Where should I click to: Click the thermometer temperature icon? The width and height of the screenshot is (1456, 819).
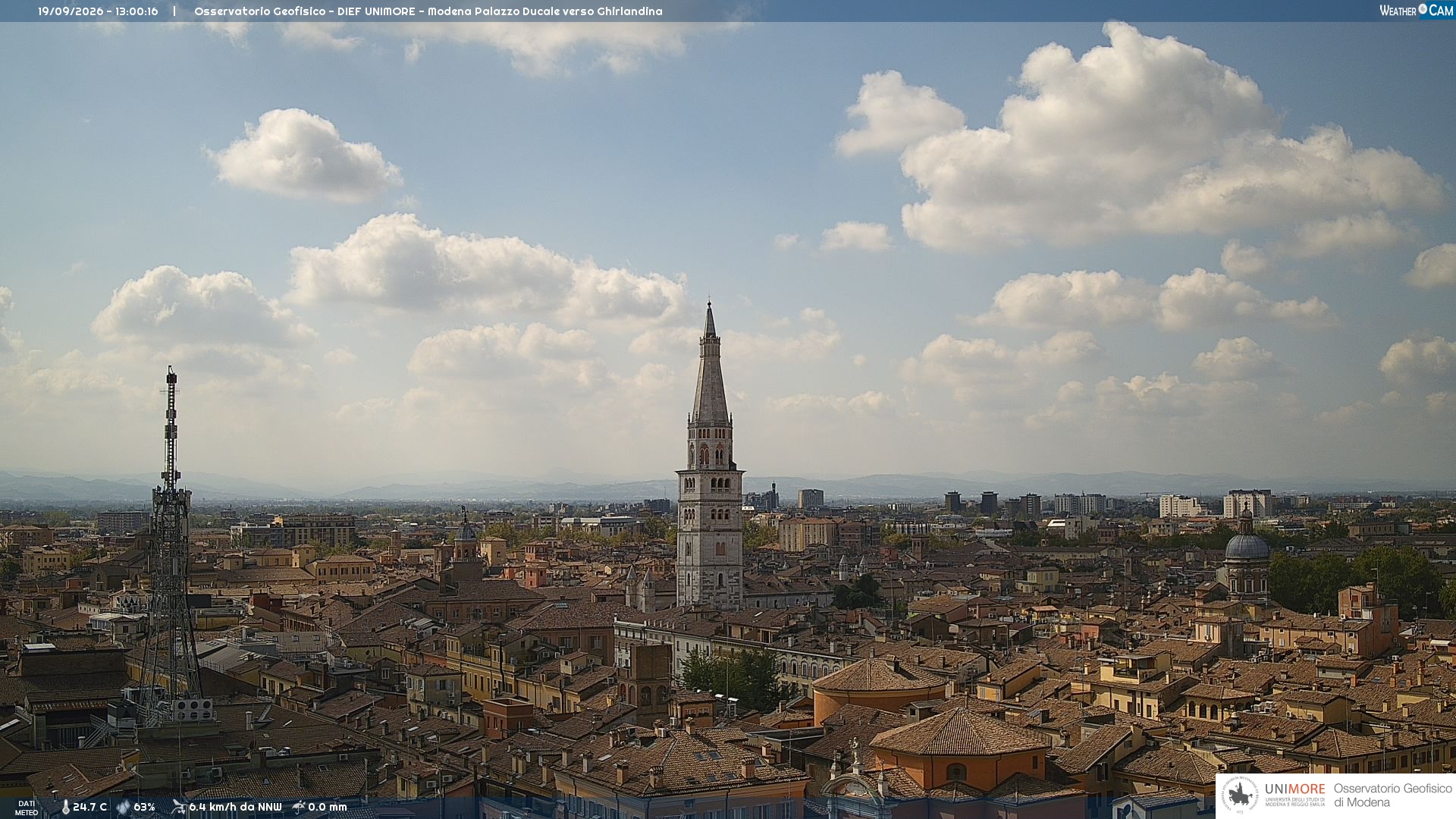pos(65,807)
